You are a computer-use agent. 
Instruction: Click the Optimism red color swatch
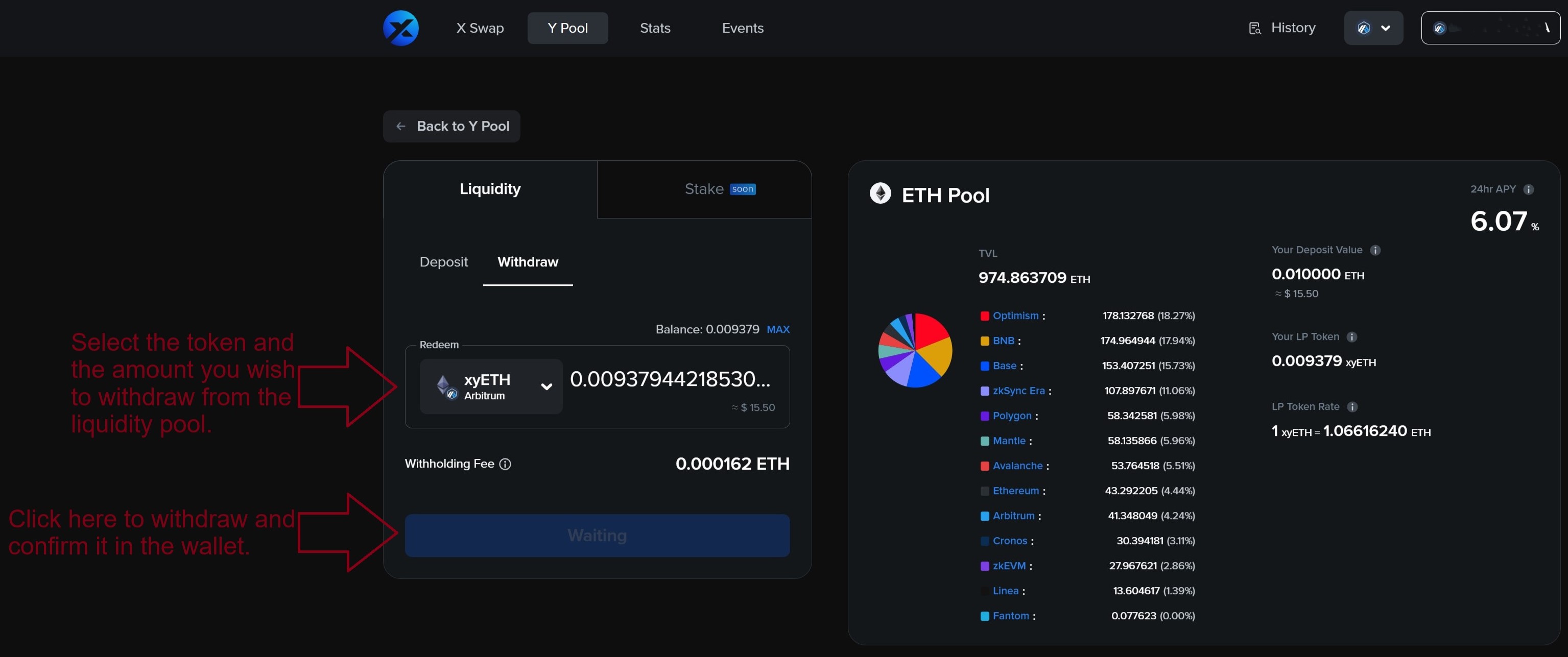click(x=984, y=315)
